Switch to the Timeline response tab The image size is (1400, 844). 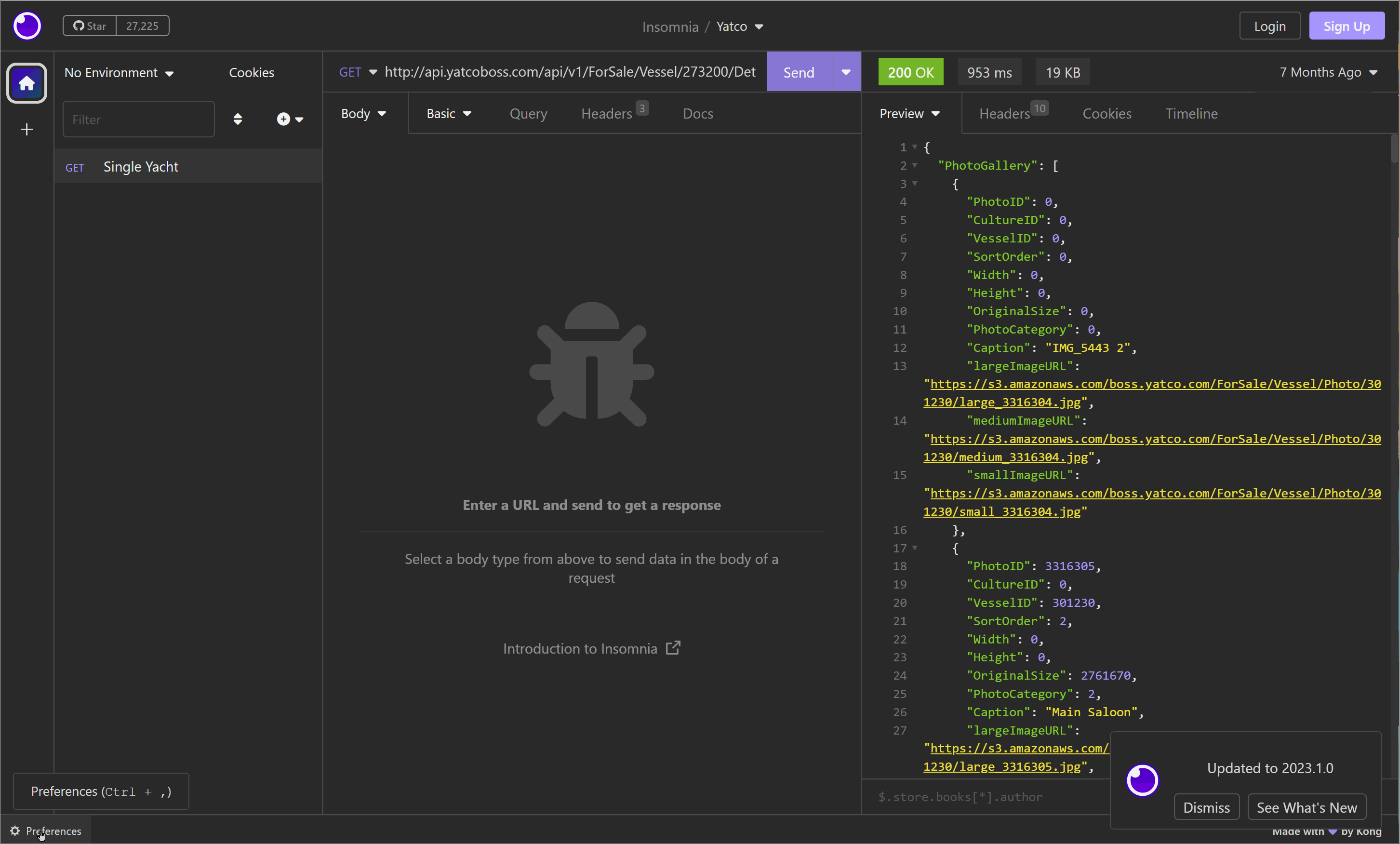(x=1191, y=114)
